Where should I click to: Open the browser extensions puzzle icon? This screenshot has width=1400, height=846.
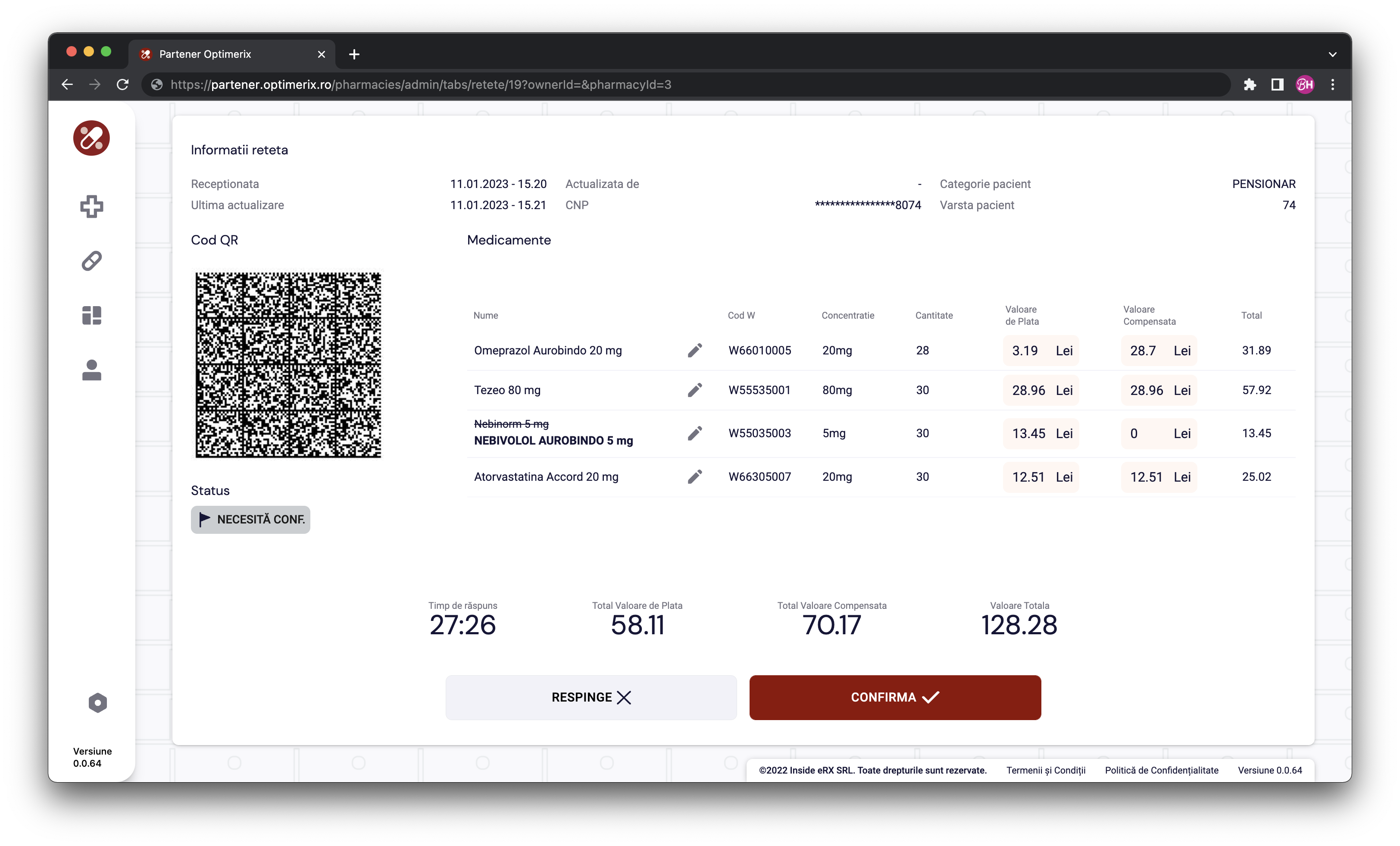click(1250, 85)
